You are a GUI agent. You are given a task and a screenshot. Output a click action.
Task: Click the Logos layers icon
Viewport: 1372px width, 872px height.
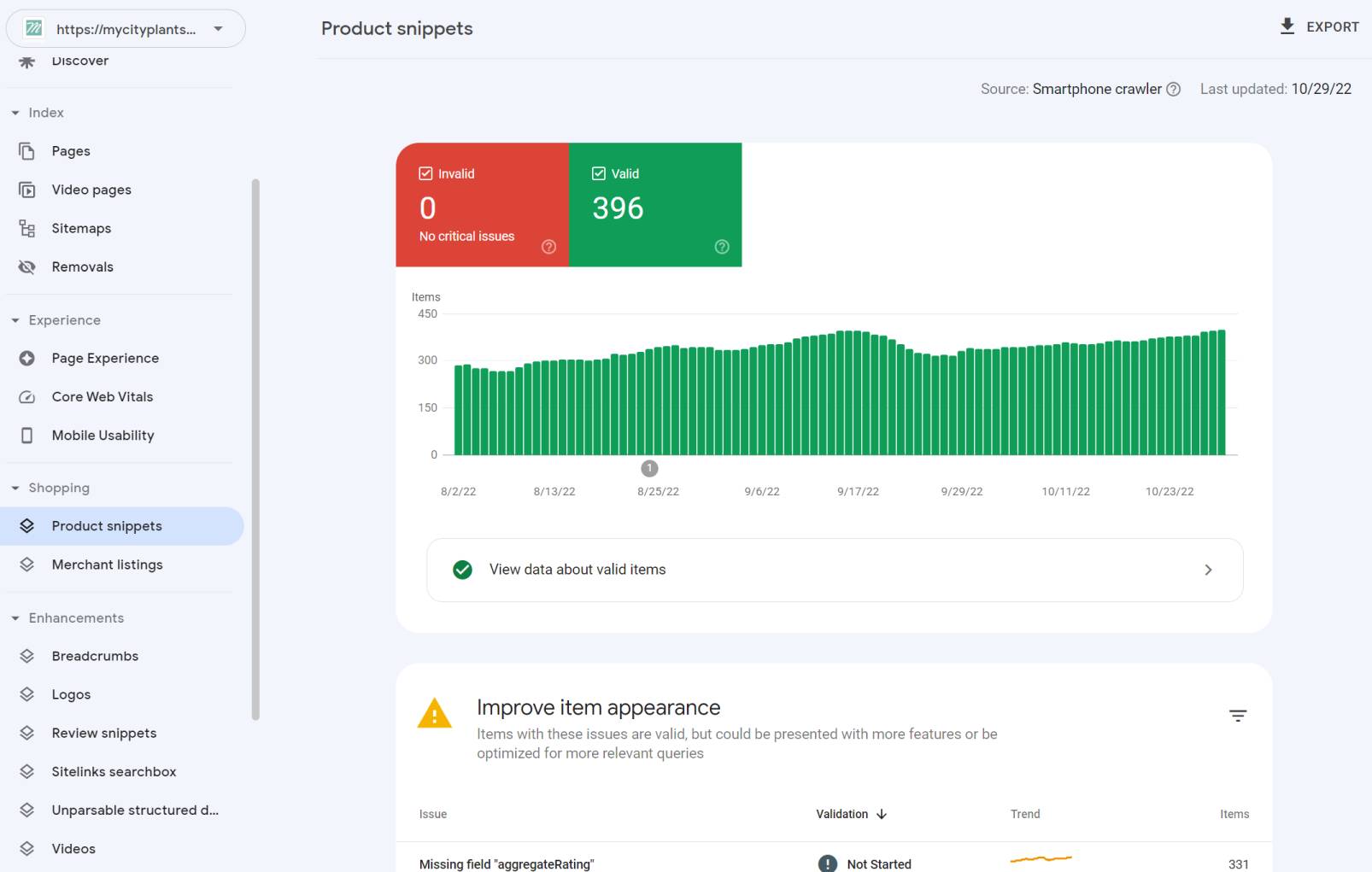point(27,694)
